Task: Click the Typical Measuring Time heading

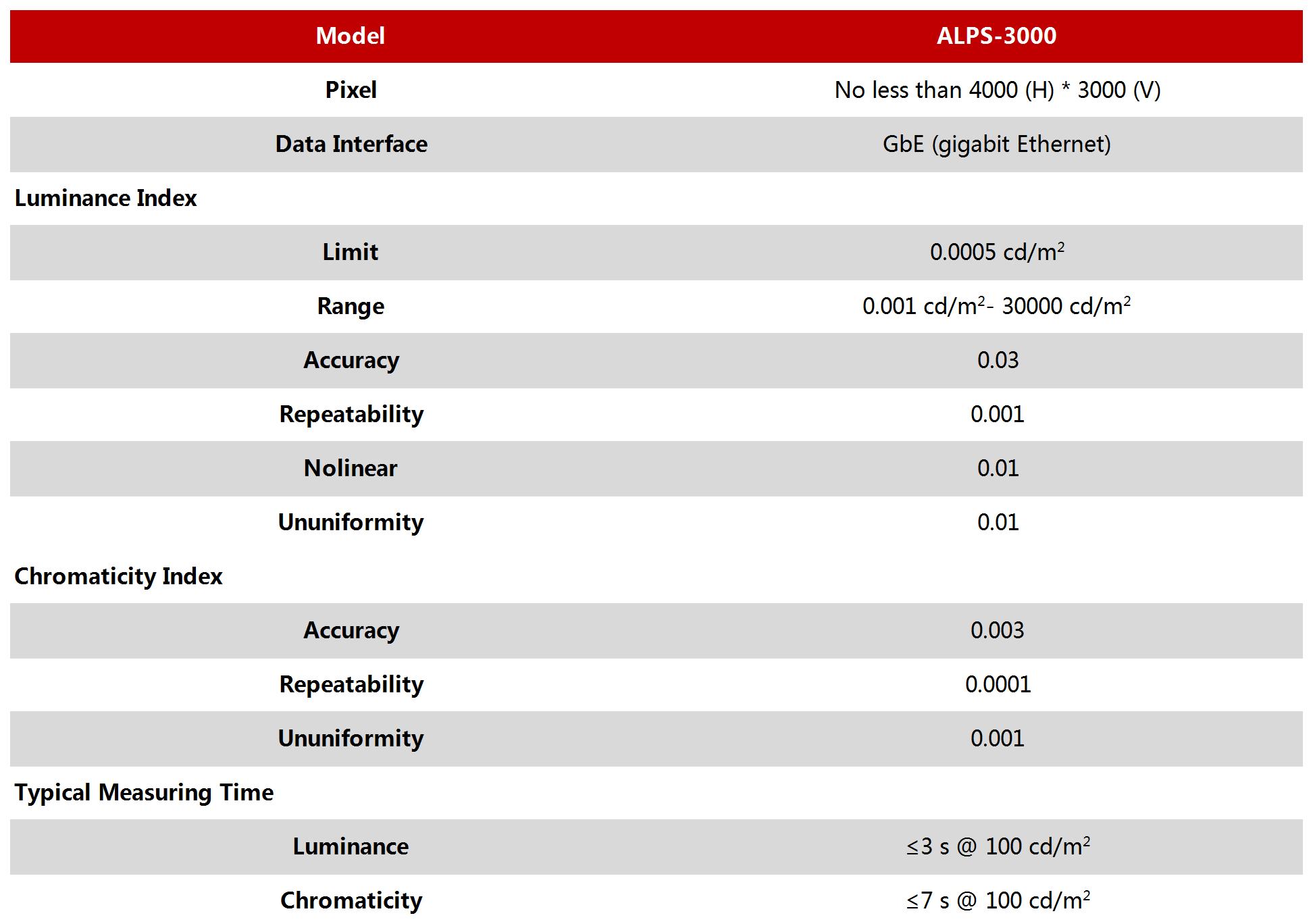Action: 144,792
